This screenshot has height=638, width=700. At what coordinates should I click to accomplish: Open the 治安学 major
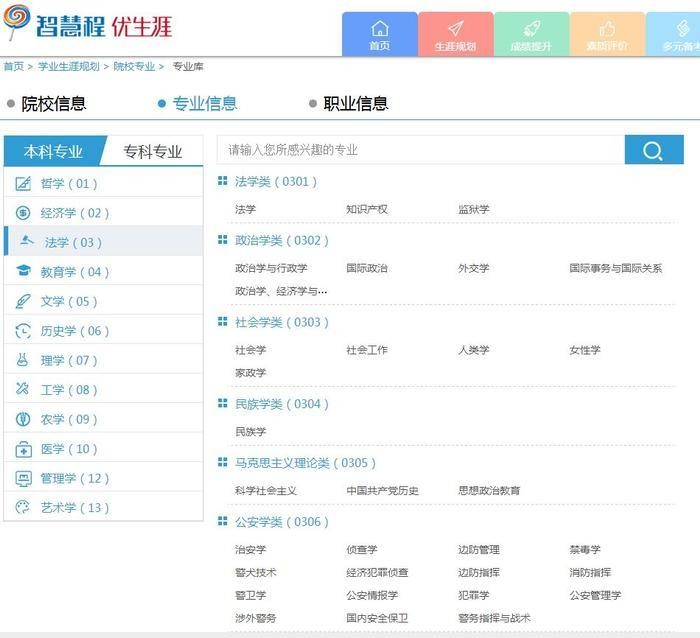point(250,549)
